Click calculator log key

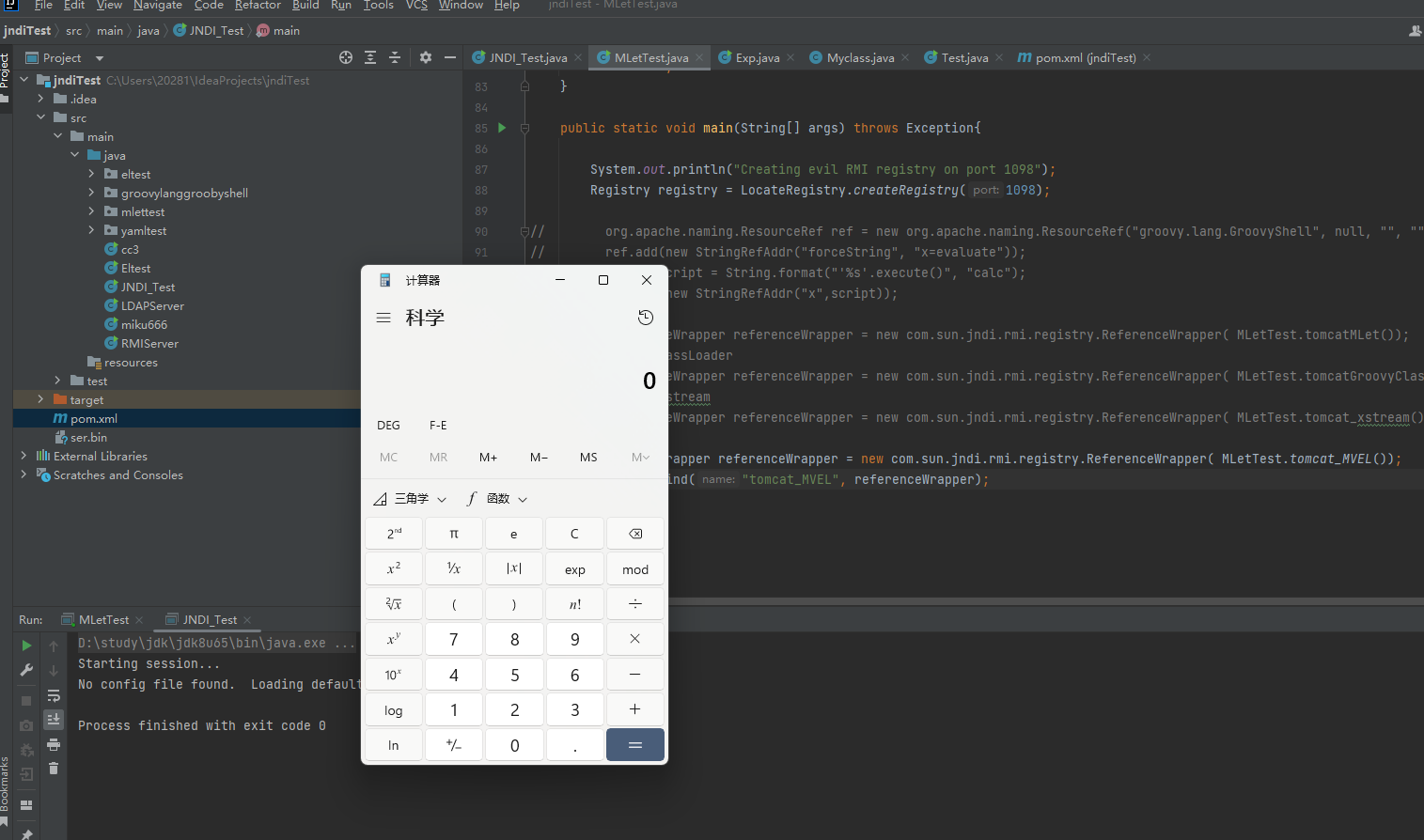(394, 710)
